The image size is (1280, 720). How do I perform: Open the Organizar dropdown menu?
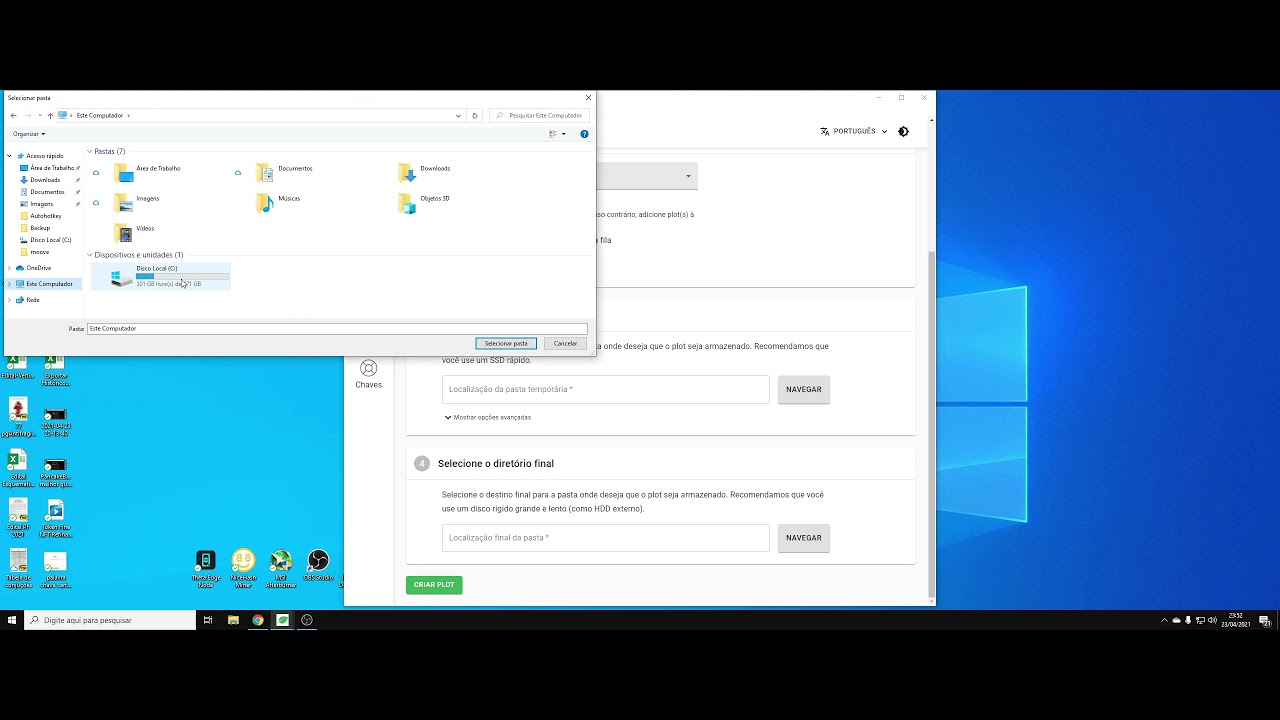pyautogui.click(x=29, y=134)
